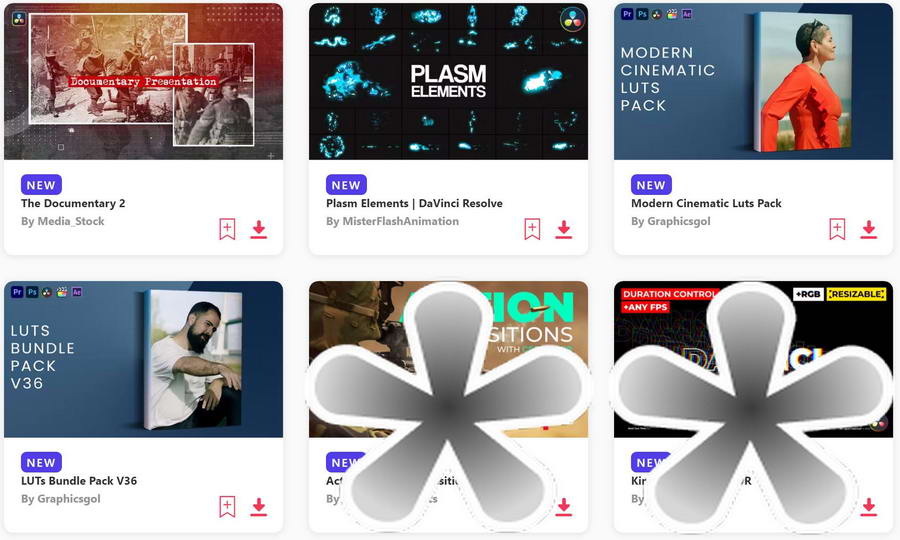900x540 pixels.
Task: Open The Documentary 2 title link
Action: click(73, 203)
